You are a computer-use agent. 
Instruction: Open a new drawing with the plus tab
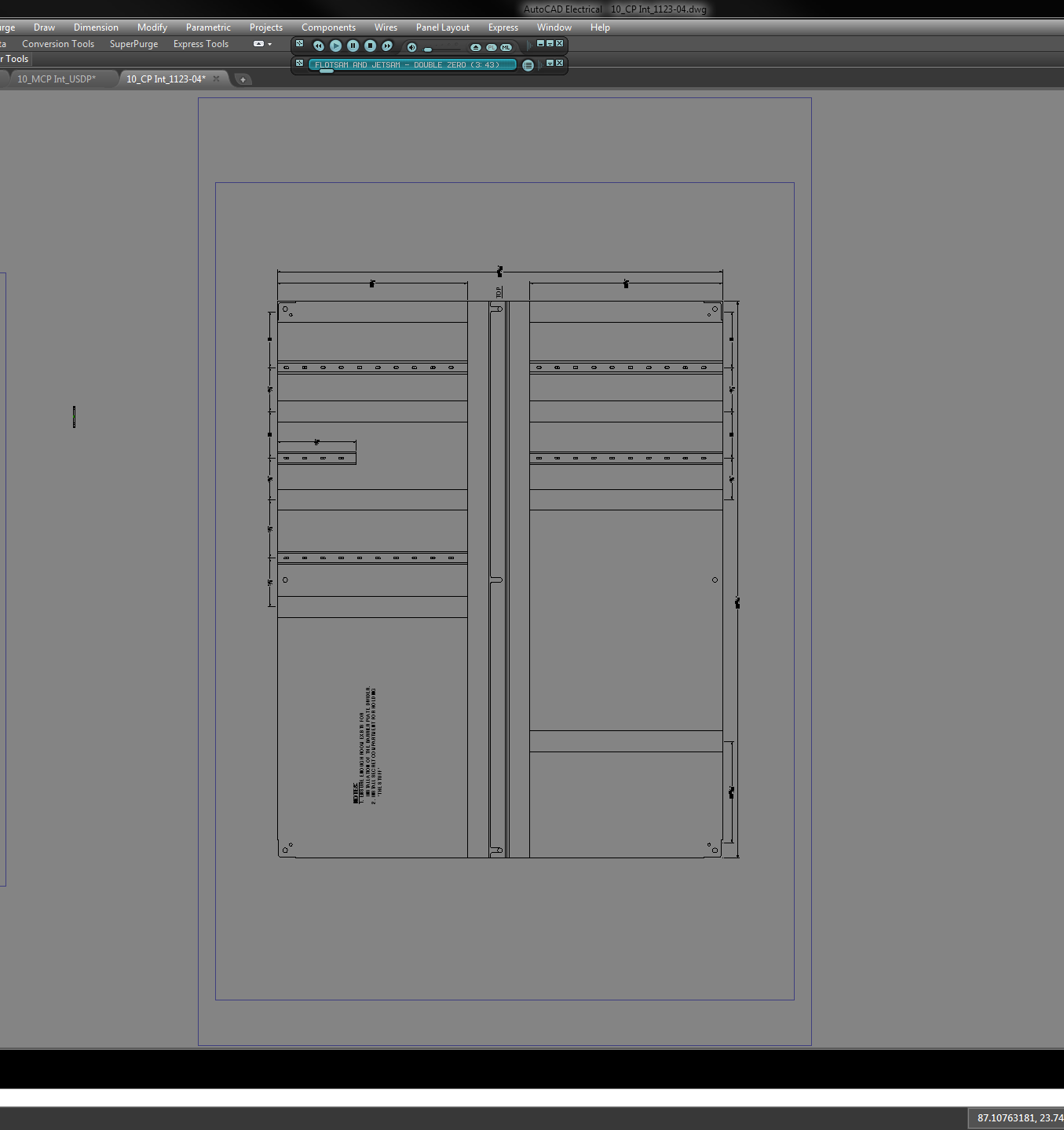click(x=243, y=79)
